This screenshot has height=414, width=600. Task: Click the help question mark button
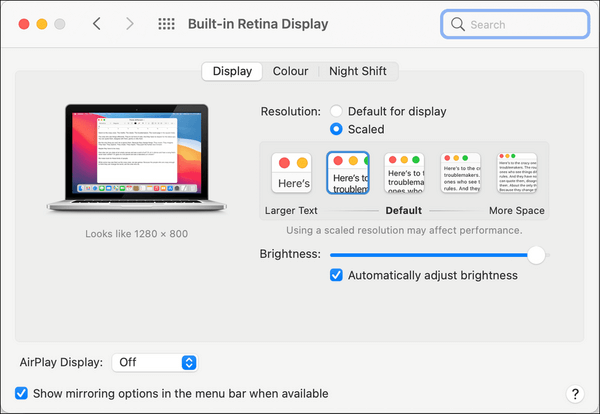(575, 394)
